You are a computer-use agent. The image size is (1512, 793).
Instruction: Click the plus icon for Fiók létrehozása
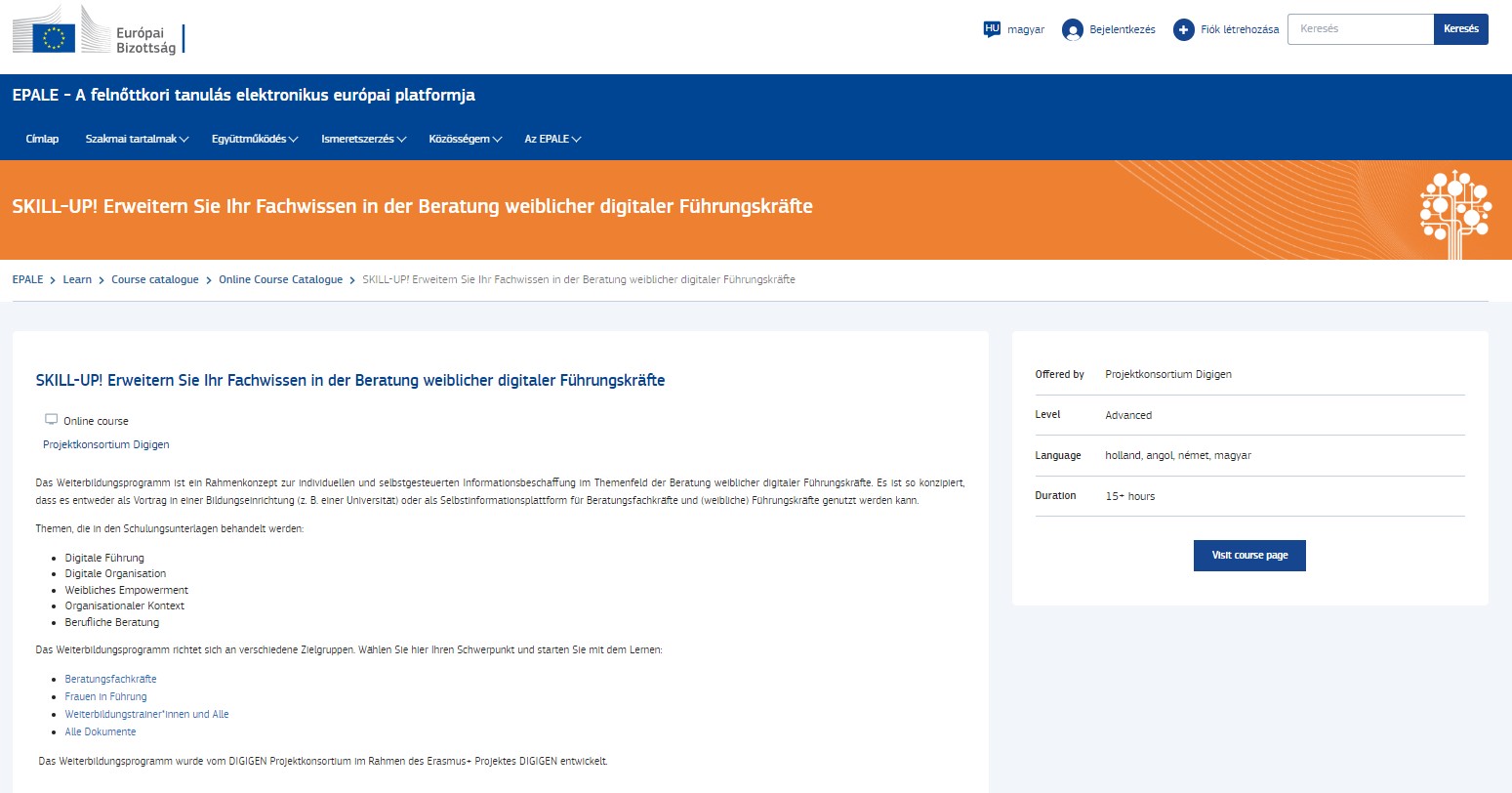point(1184,30)
